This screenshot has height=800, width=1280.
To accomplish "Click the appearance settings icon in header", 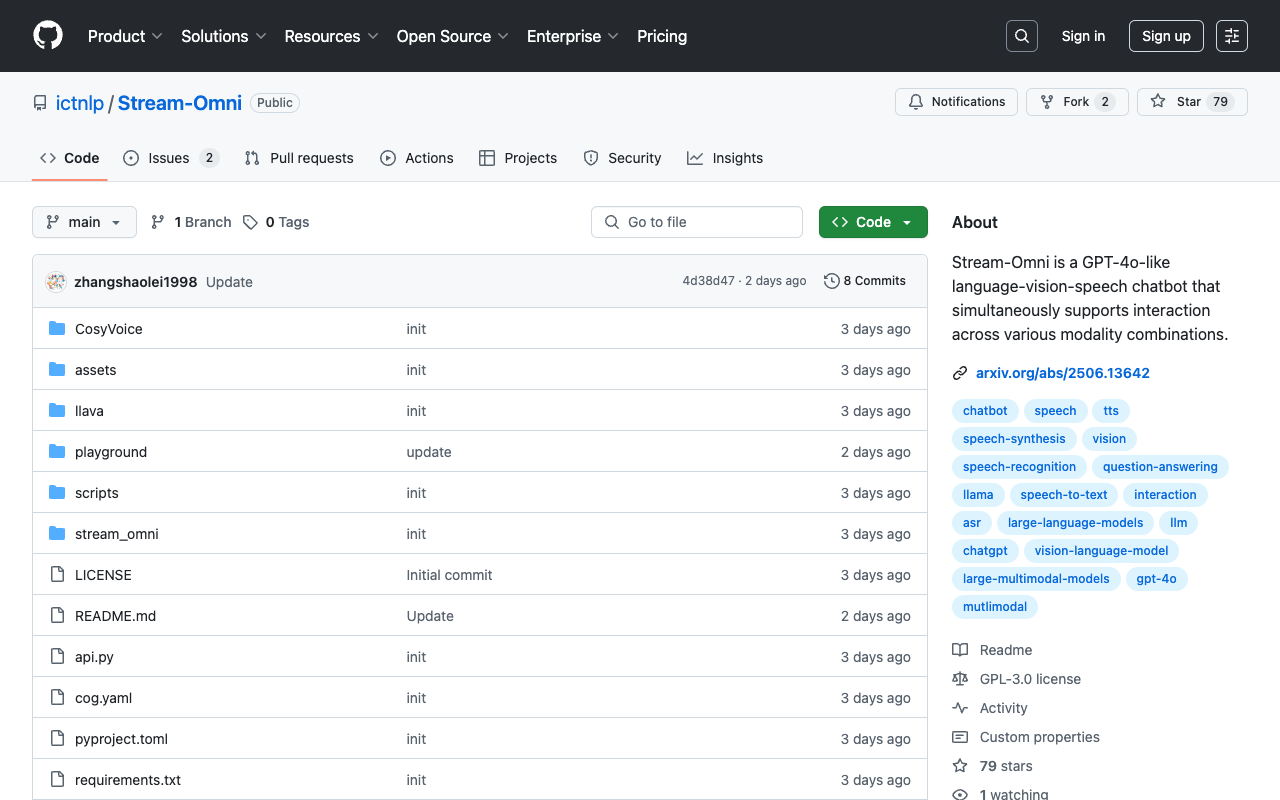I will [1232, 36].
